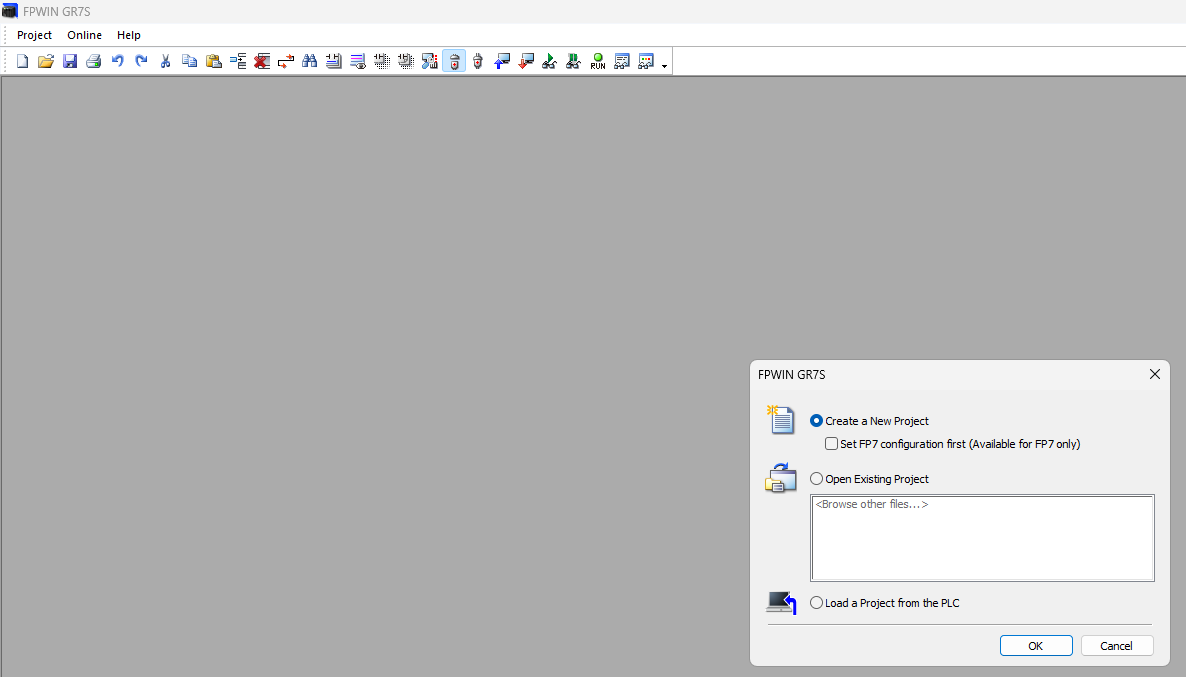Redo the last undone action

[141, 61]
